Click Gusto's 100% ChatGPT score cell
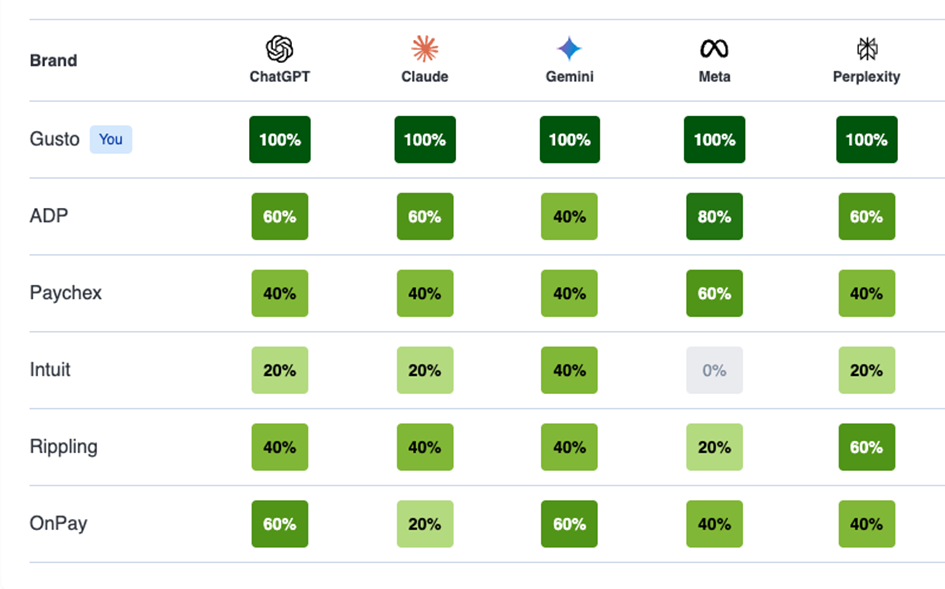 pos(280,140)
